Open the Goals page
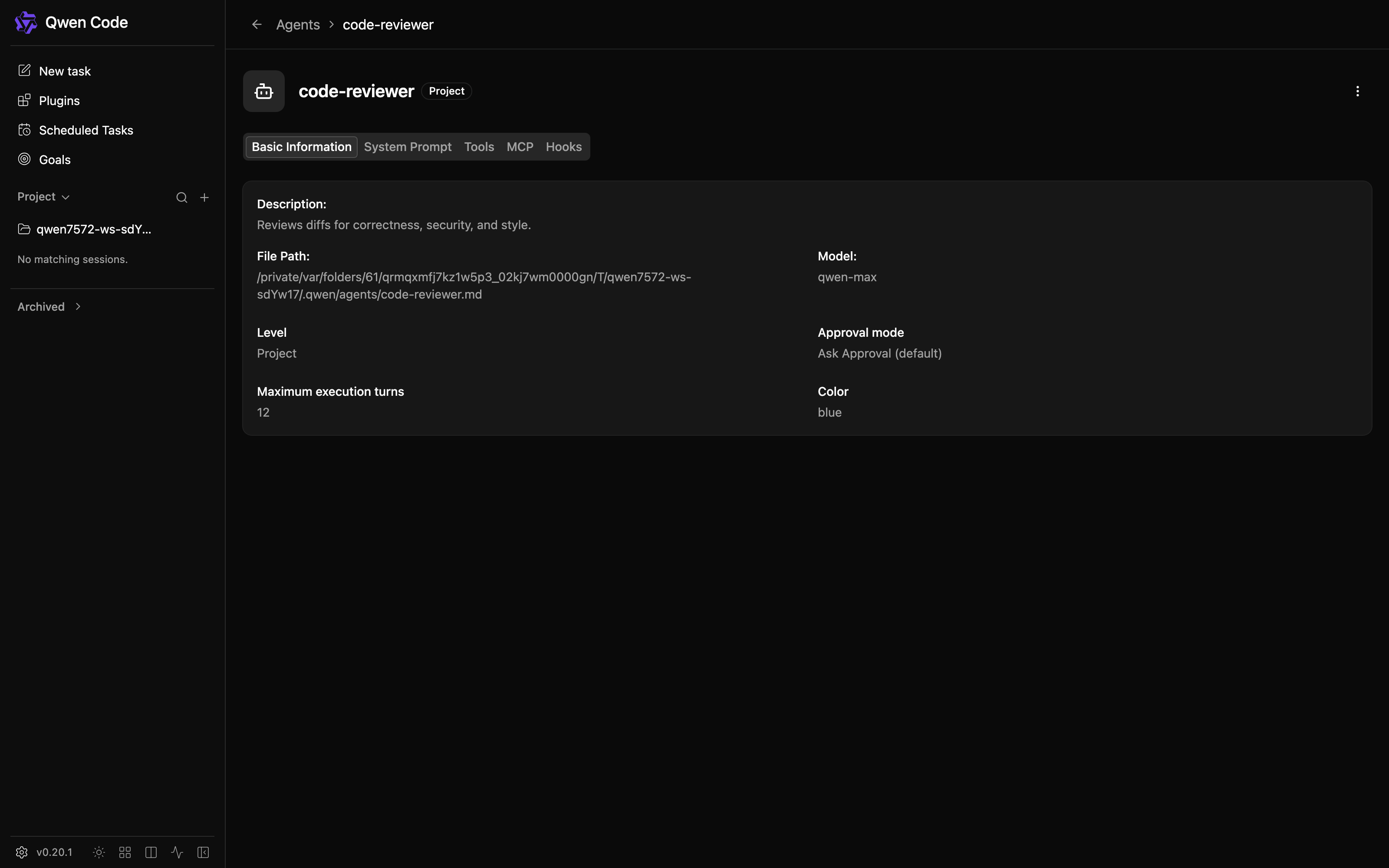This screenshot has width=1389, height=868. pos(112,160)
